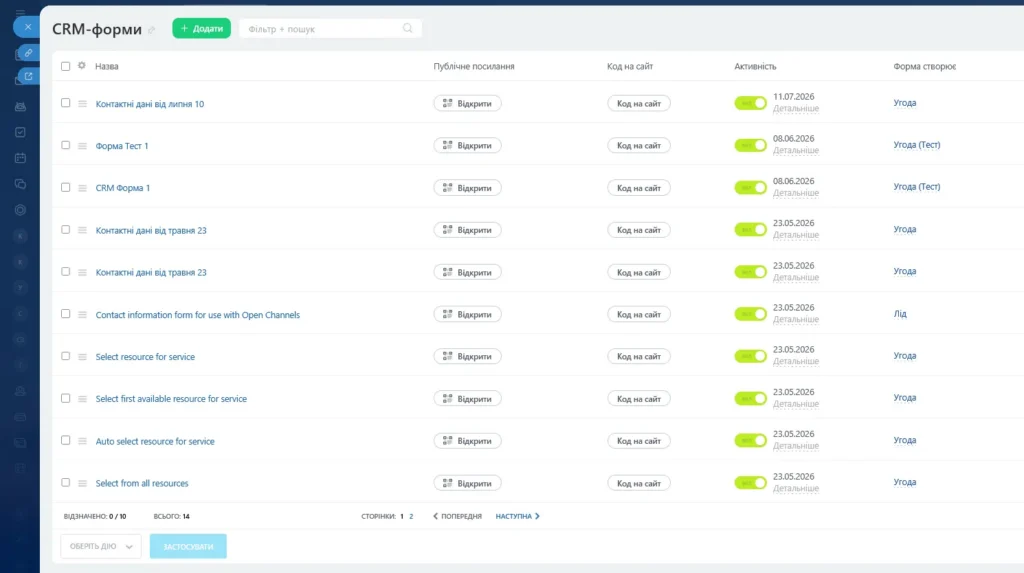Open page 2 of the list
Image resolution: width=1024 pixels, height=573 pixels.
point(411,516)
